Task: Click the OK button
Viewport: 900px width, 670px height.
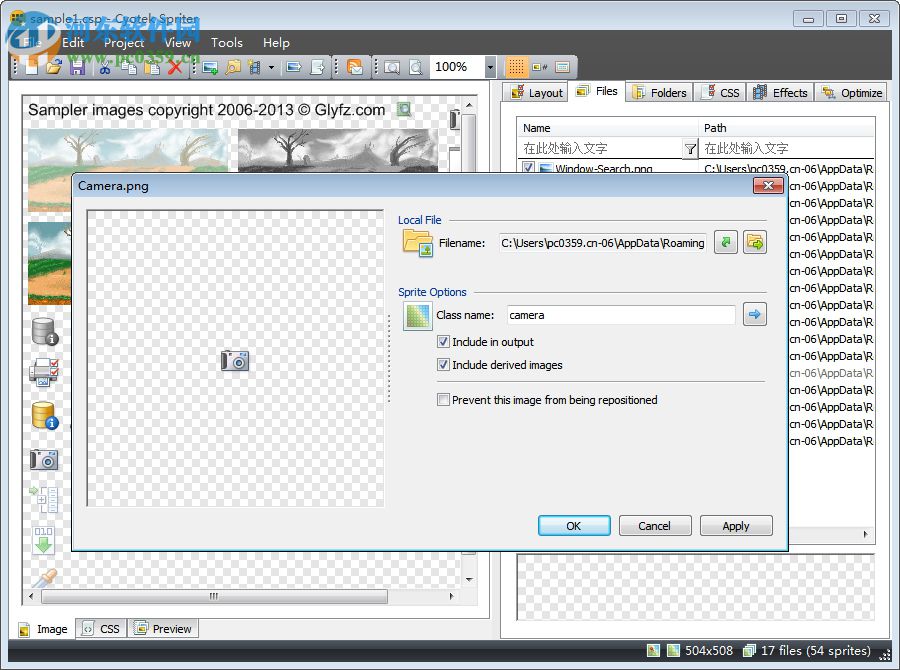Action: [574, 526]
